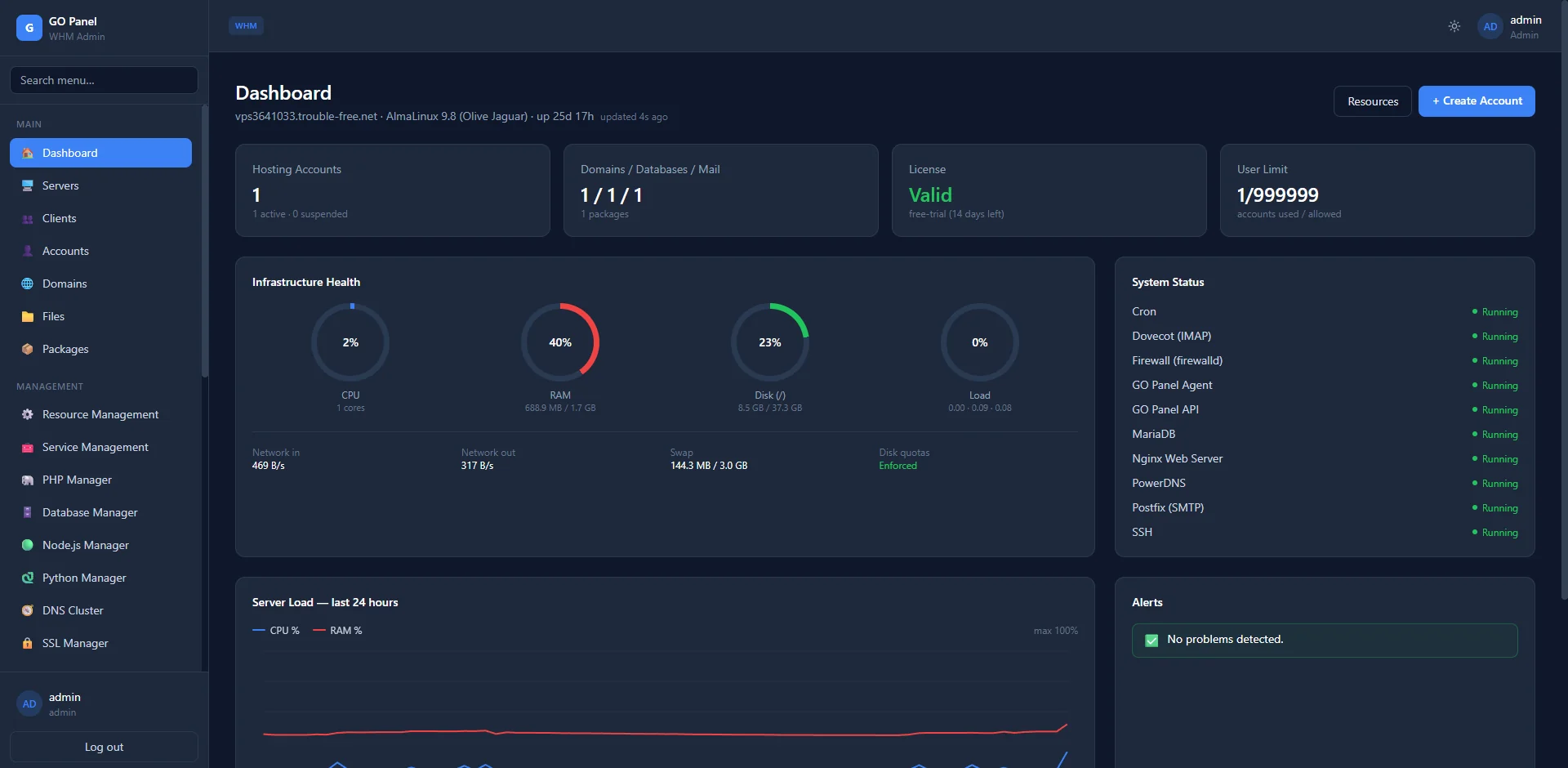Click the RAM % legend entry

click(337, 631)
